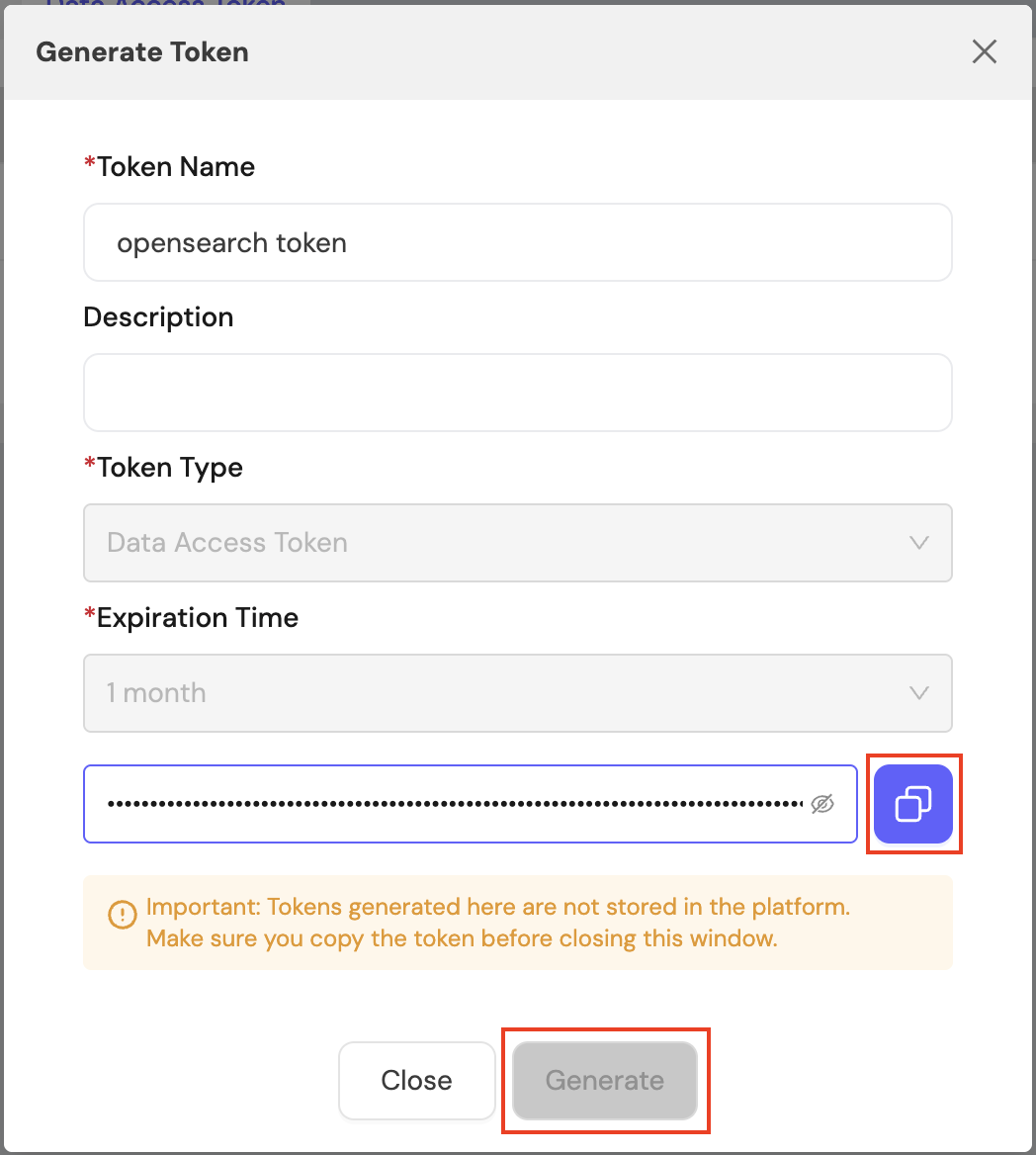The width and height of the screenshot is (1036, 1155).
Task: Click the Important tokens not stored warning text
Action: coord(498,923)
